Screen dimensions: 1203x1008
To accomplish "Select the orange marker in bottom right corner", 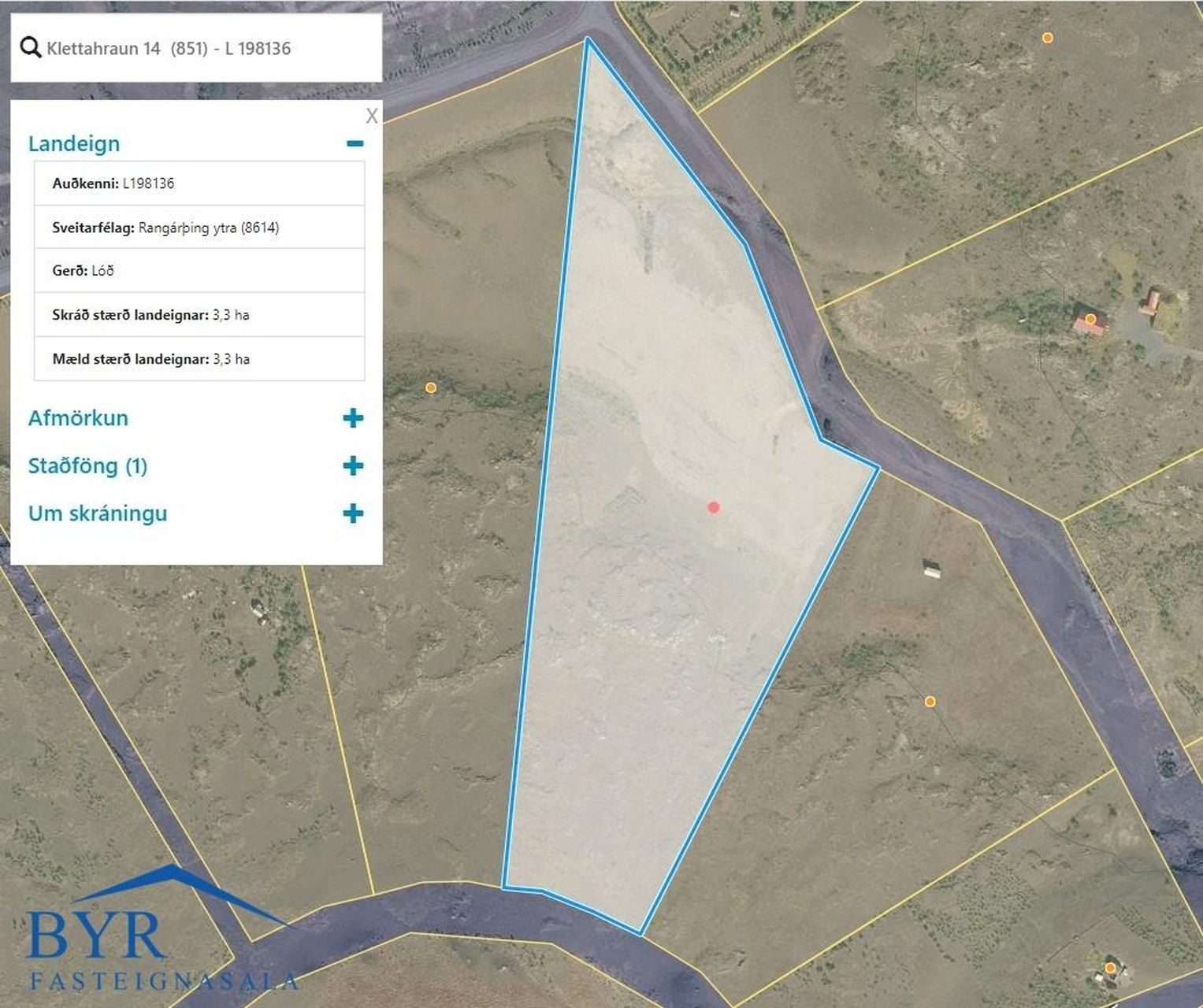I will pyautogui.click(x=1110, y=968).
